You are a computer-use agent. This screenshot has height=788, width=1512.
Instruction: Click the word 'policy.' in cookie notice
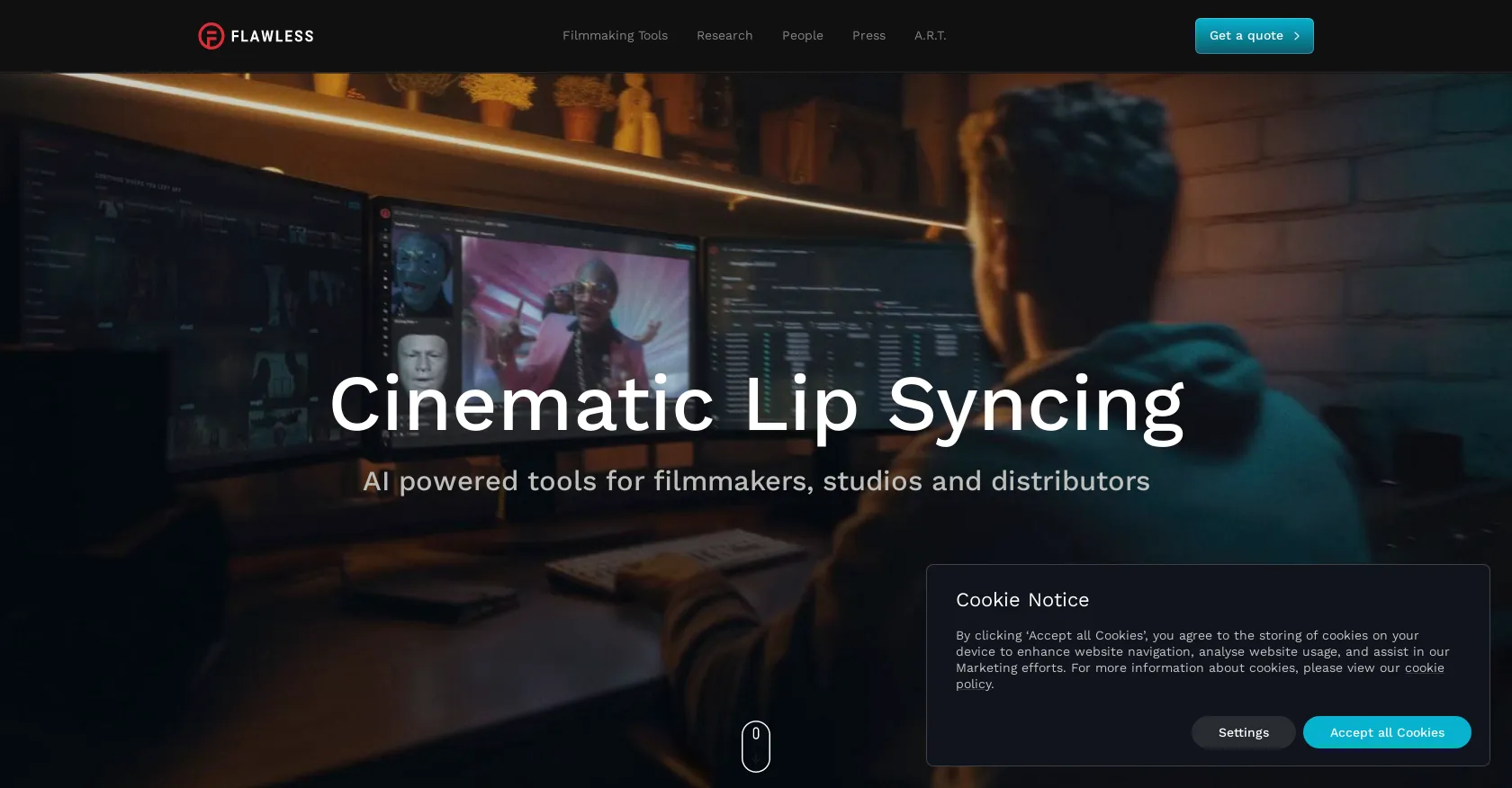975,685
